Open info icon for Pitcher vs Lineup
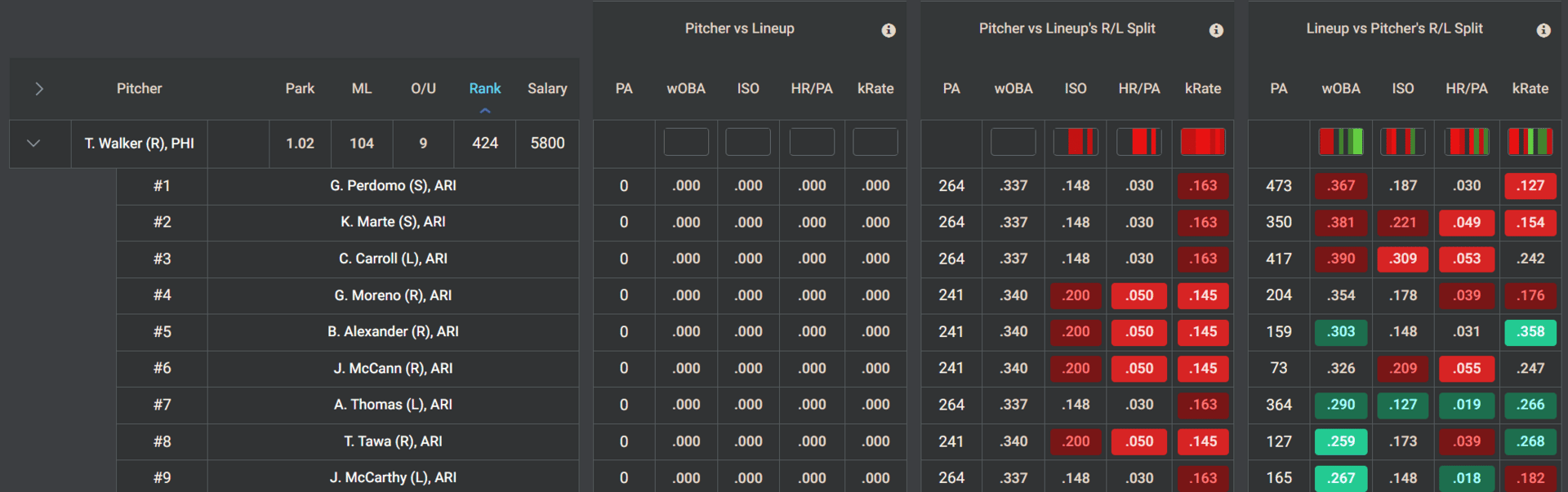The height and width of the screenshot is (492, 1568). tap(889, 30)
